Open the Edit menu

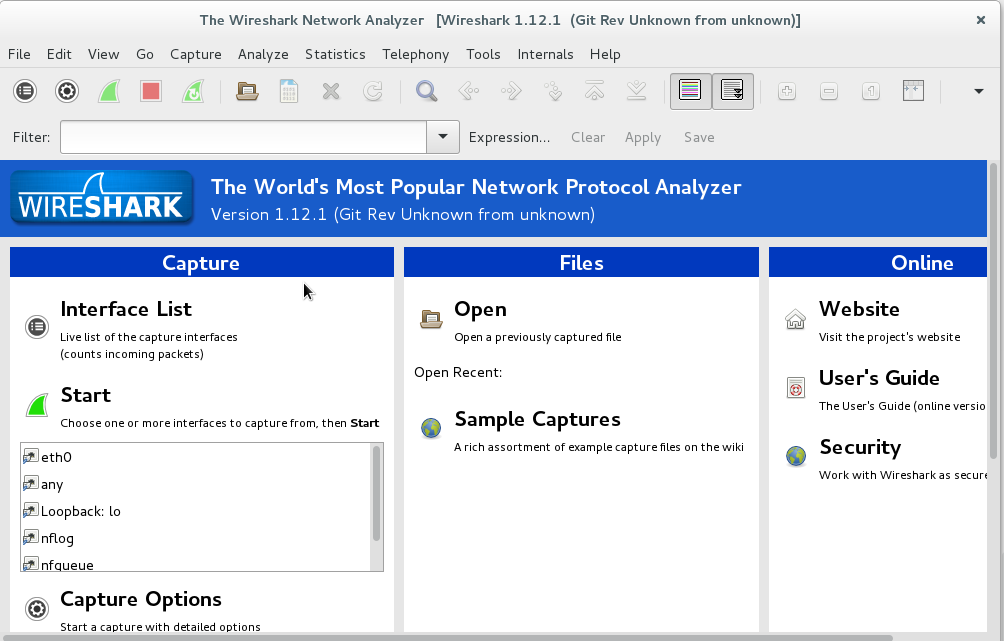click(x=59, y=54)
